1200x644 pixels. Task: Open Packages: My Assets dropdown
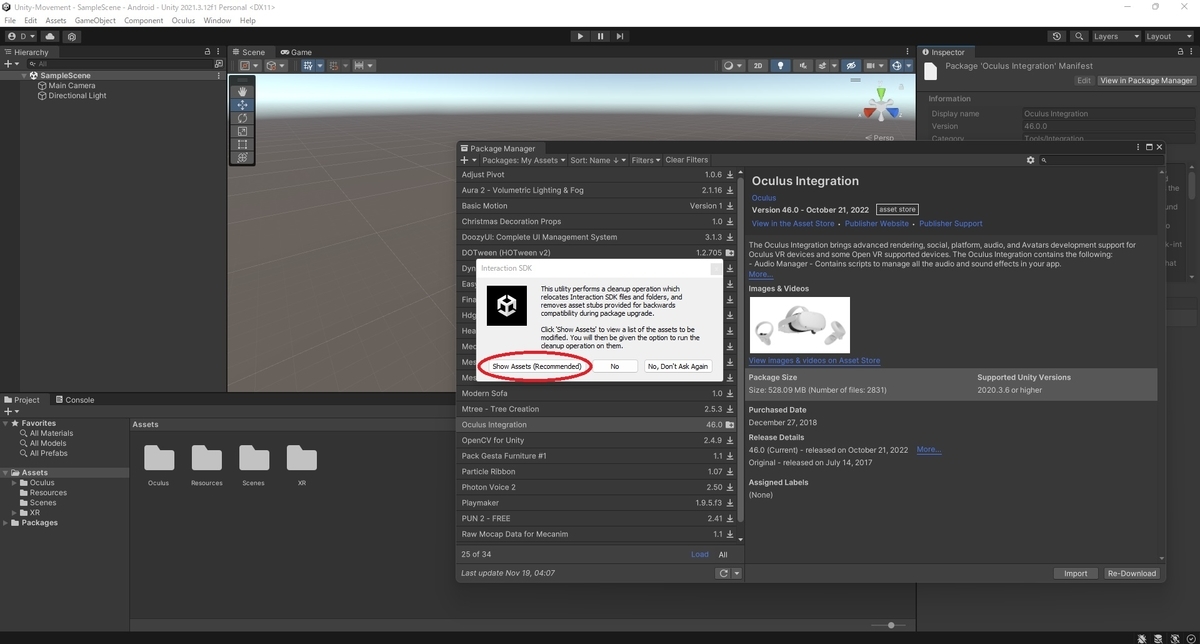[x=524, y=160]
